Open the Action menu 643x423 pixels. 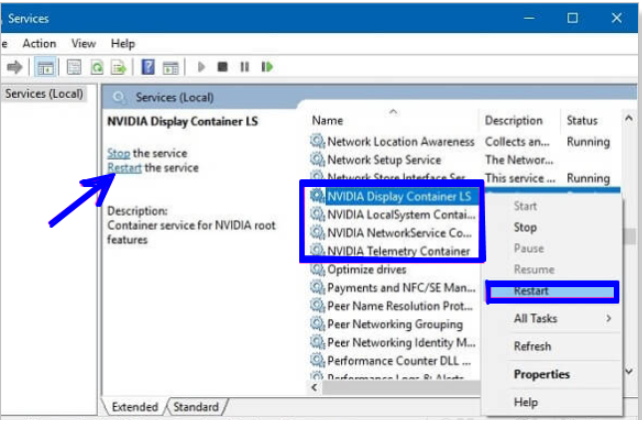click(x=39, y=43)
